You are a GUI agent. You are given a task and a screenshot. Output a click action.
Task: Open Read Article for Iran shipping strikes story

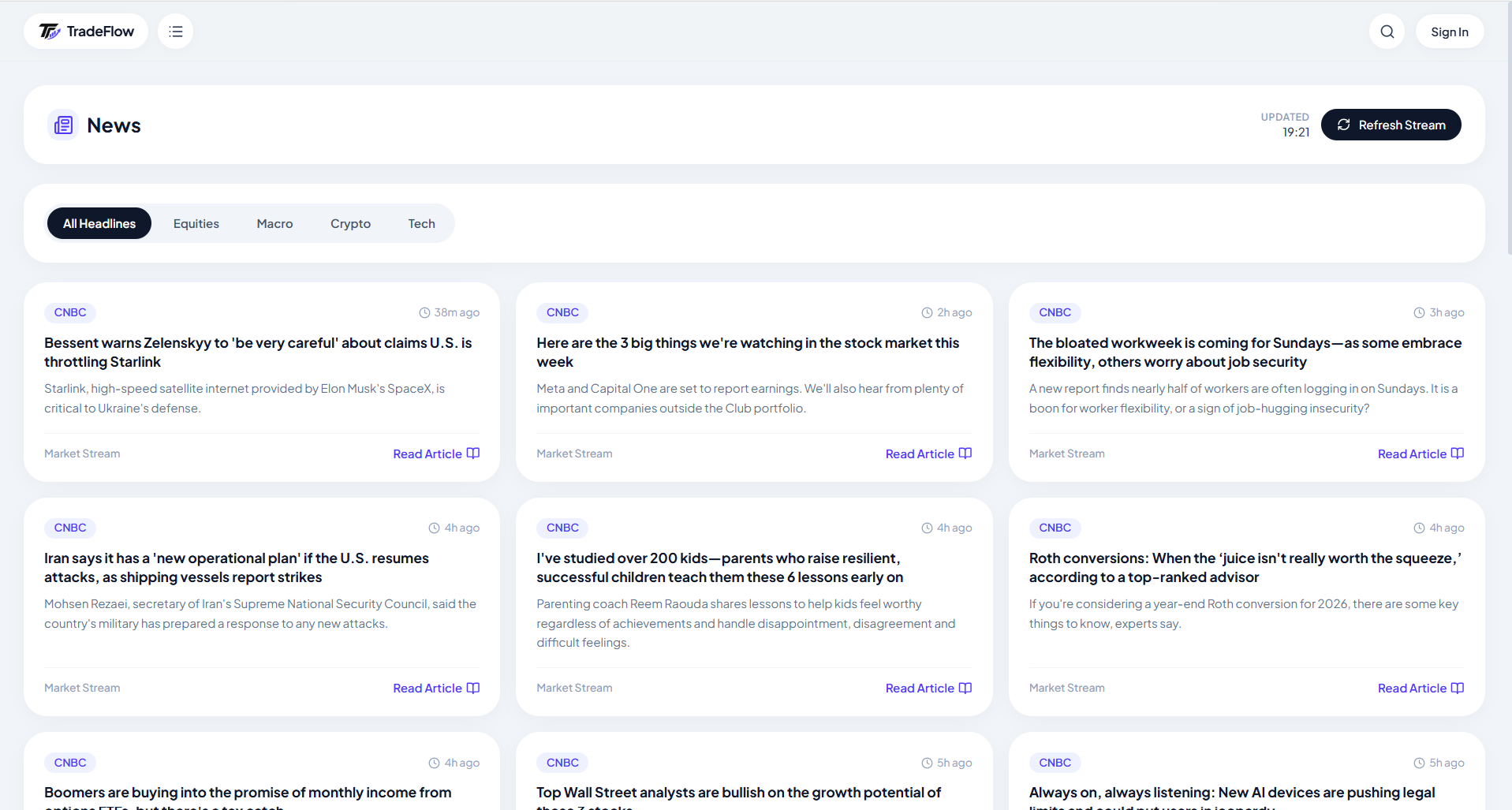point(436,688)
